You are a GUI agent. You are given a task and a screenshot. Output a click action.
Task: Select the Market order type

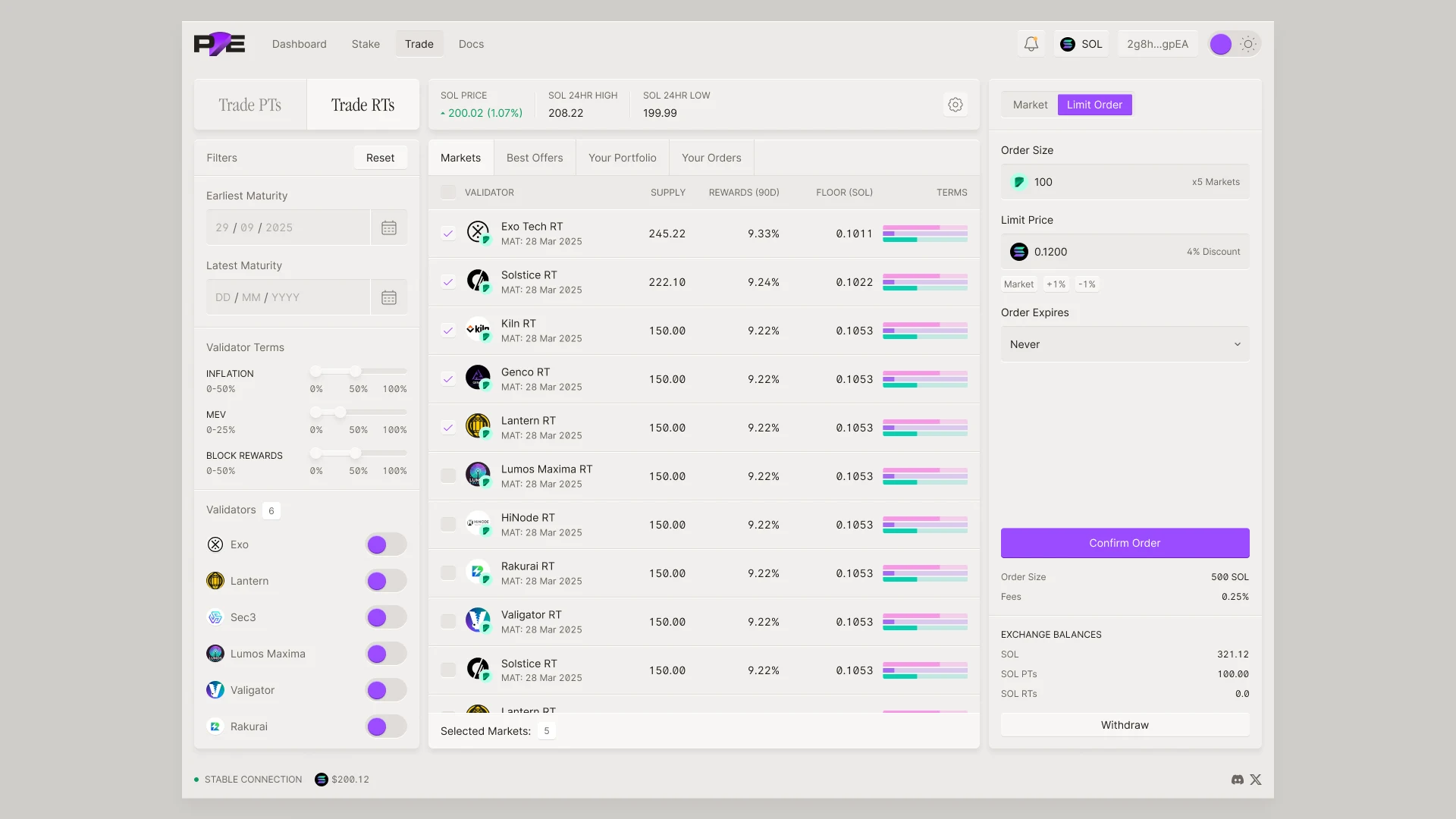click(1030, 105)
